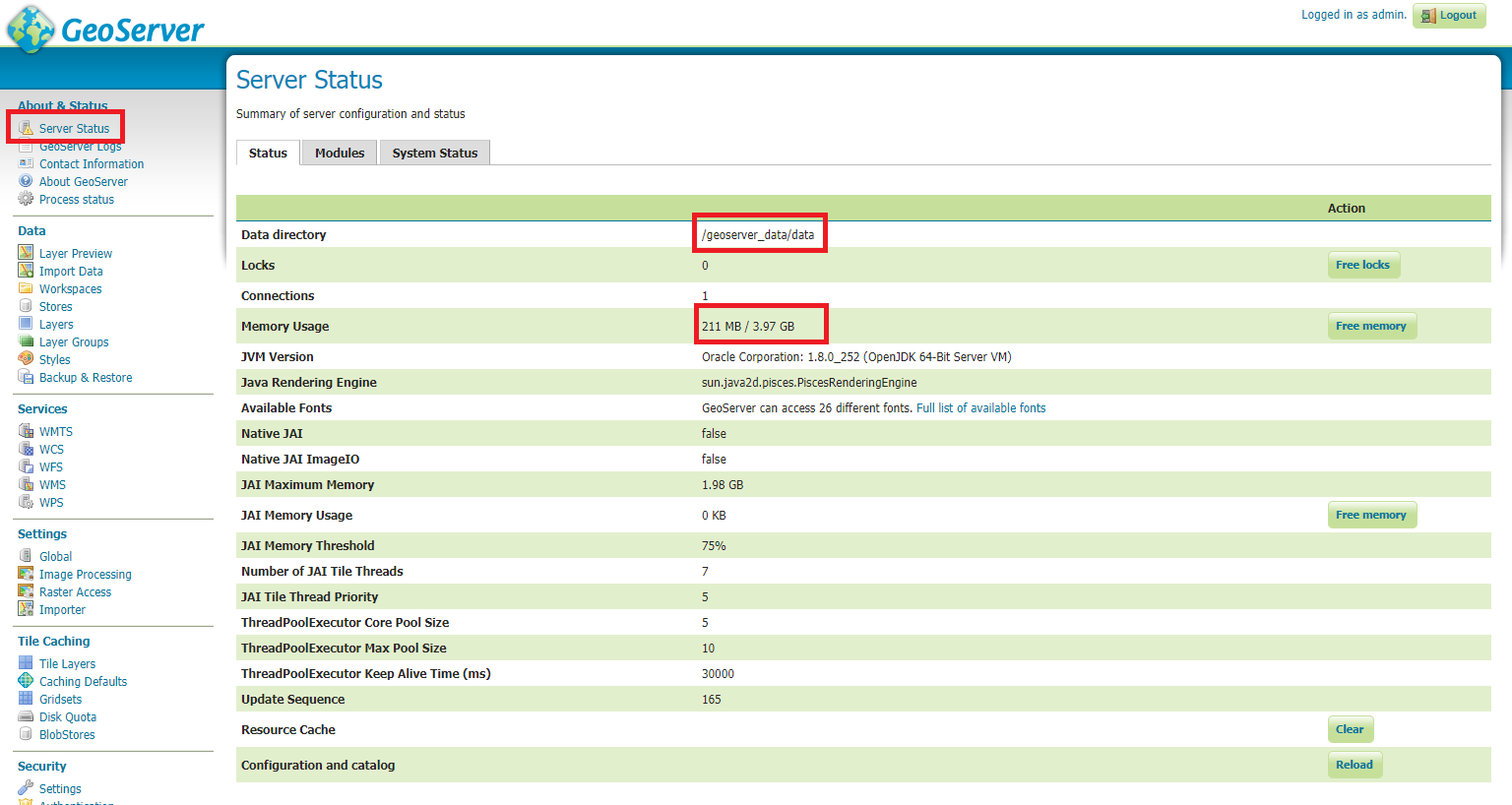Switch to the Modules tab
This screenshot has height=805, width=1512.
[x=340, y=153]
